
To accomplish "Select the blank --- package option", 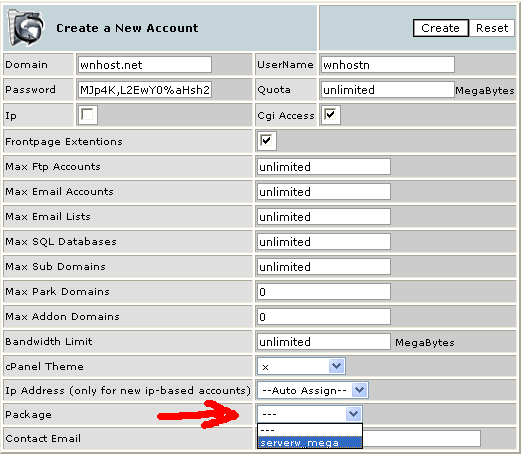I will (x=310, y=430).
